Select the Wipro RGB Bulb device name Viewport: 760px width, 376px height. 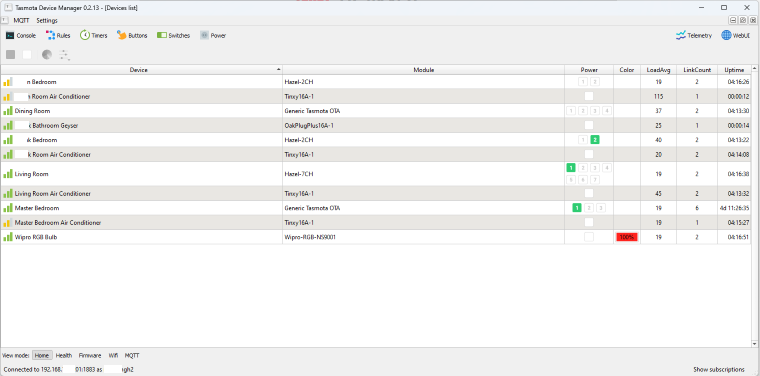pyautogui.click(x=36, y=237)
